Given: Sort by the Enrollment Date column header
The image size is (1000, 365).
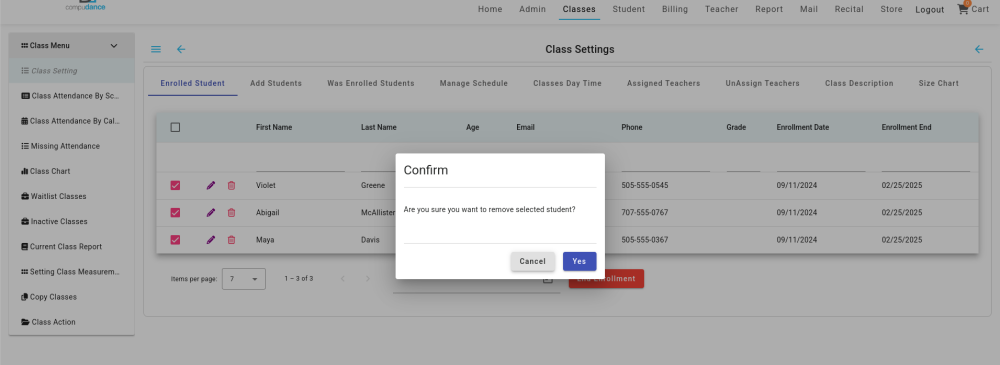Looking at the screenshot, I should pyautogui.click(x=803, y=128).
